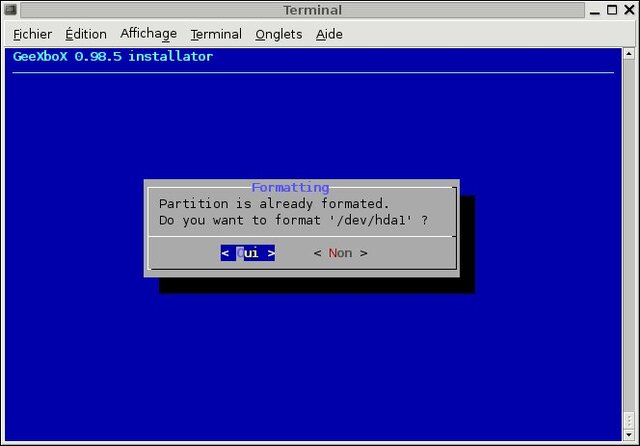Click the terminal window menu icon
The height and width of the screenshot is (446, 640).
click(x=10, y=9)
